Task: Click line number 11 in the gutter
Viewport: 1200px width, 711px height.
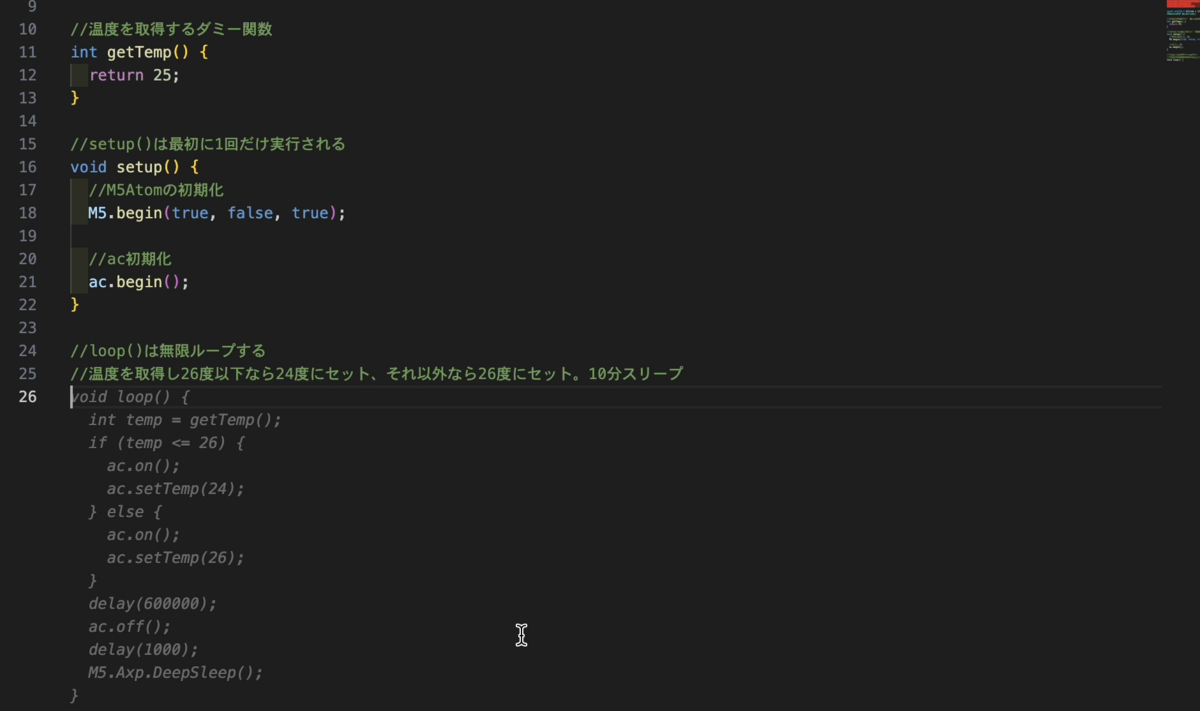Action: point(28,52)
